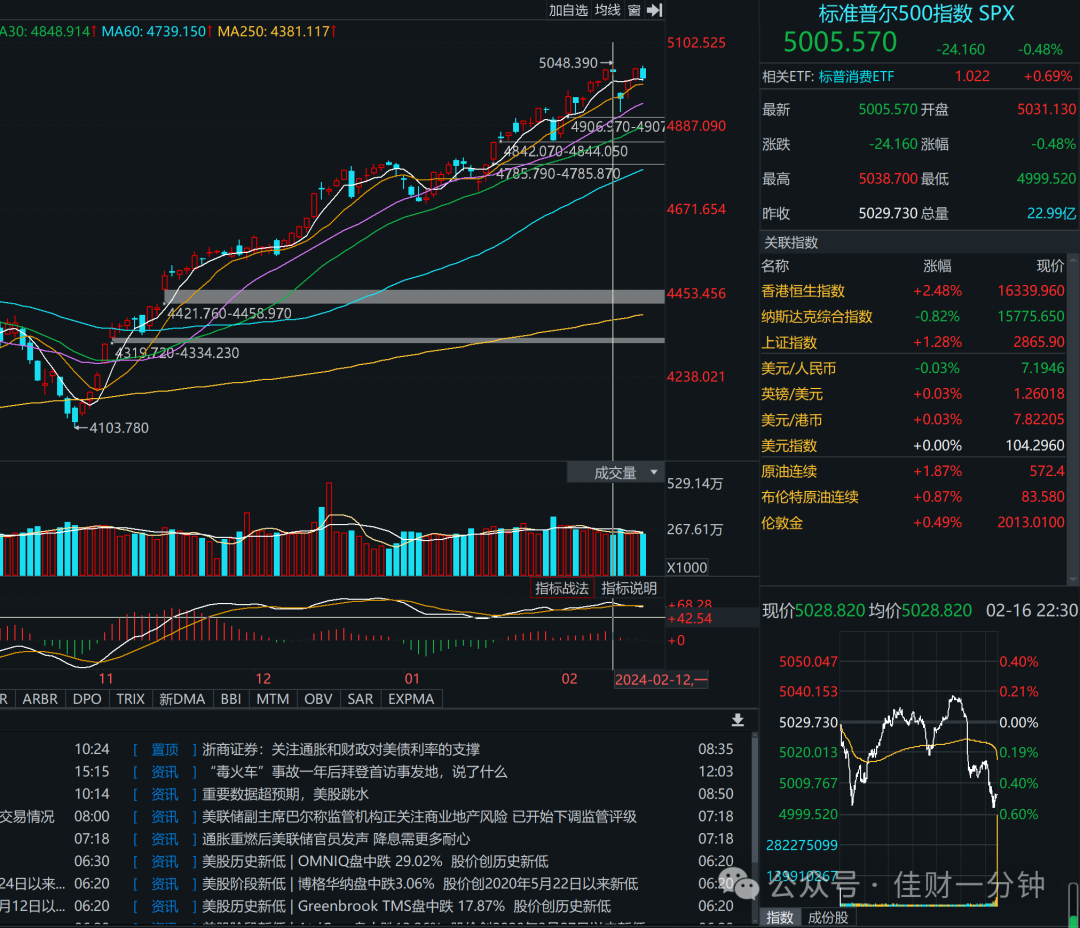The height and width of the screenshot is (928, 1080).
Task: Select the EXPMA indicator tab
Action: point(411,699)
